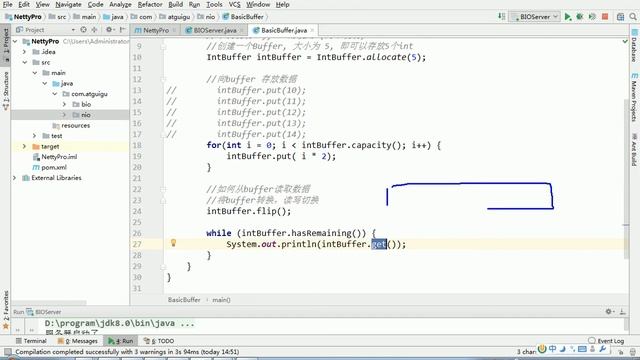Open the Run tool window button
Viewport: 640px width, 360px height.
(121, 341)
